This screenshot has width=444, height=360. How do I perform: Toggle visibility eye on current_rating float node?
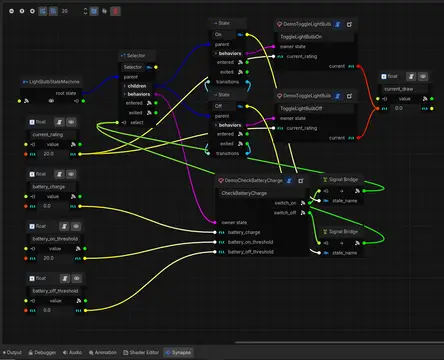71,122
